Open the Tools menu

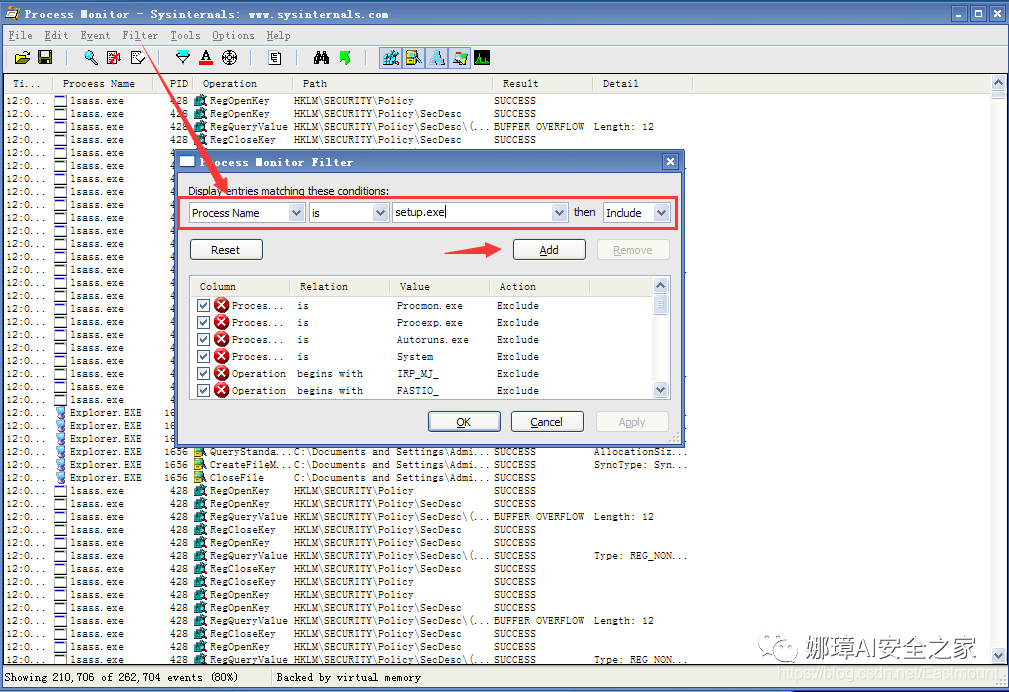[x=185, y=35]
